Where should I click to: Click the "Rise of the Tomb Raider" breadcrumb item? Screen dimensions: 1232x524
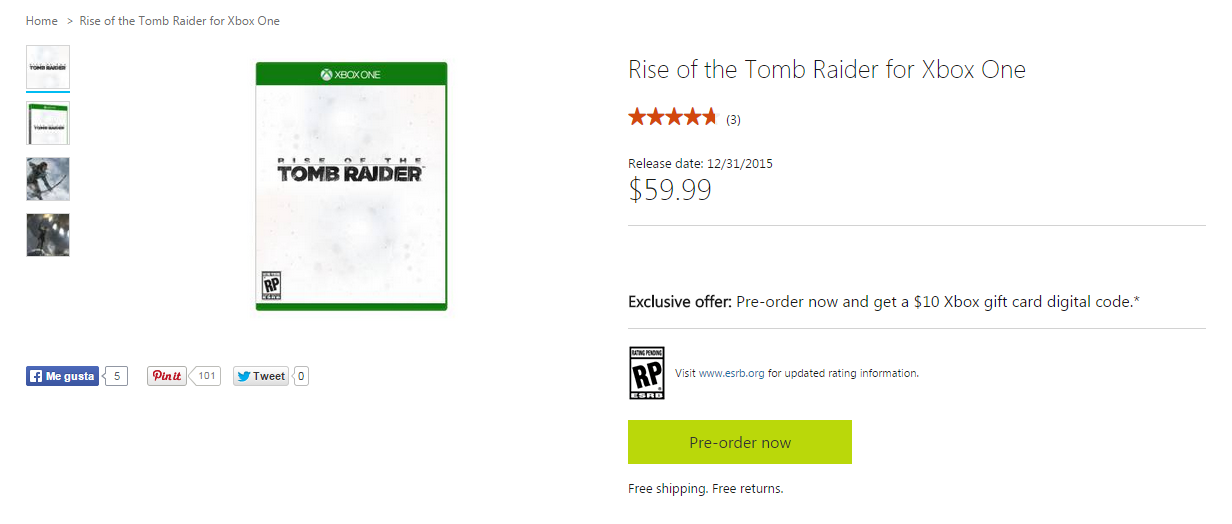180,21
